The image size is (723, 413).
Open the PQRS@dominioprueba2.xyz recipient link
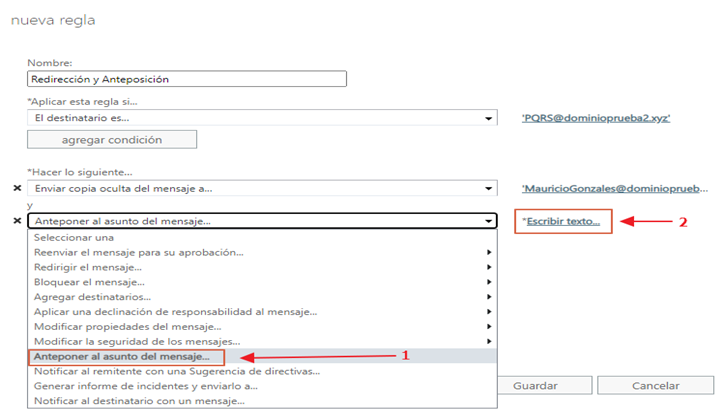596,118
